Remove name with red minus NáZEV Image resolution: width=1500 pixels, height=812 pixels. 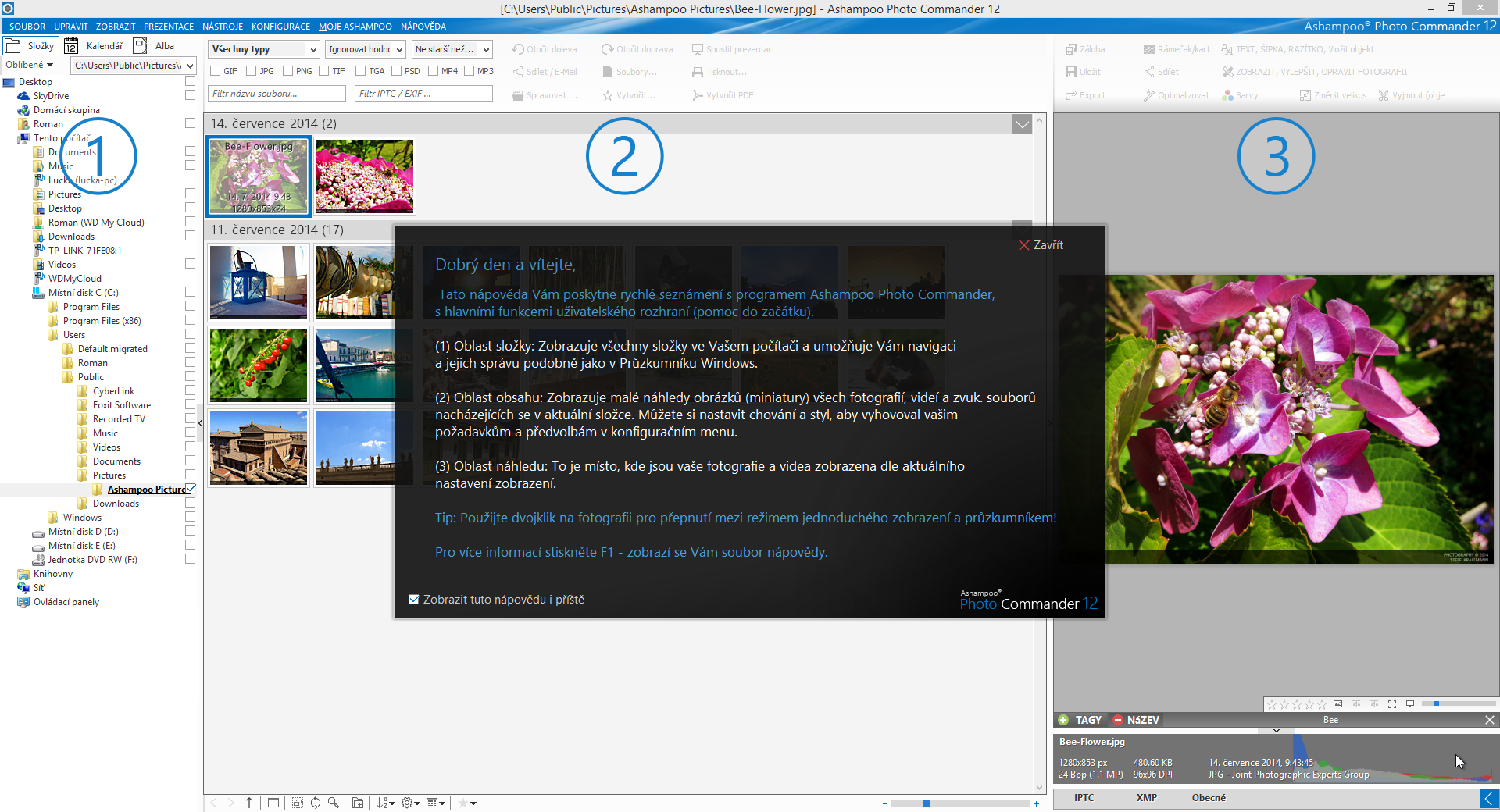(x=1136, y=720)
